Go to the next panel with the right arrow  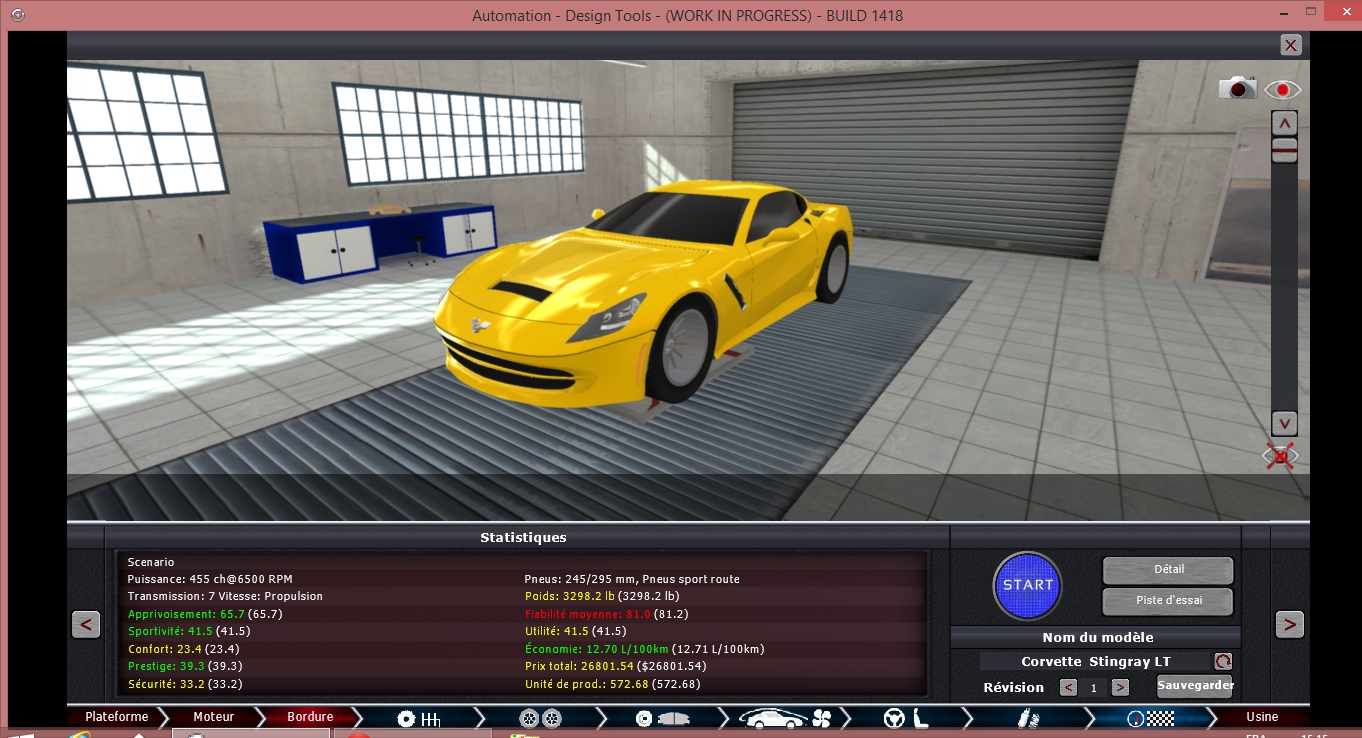(1289, 625)
